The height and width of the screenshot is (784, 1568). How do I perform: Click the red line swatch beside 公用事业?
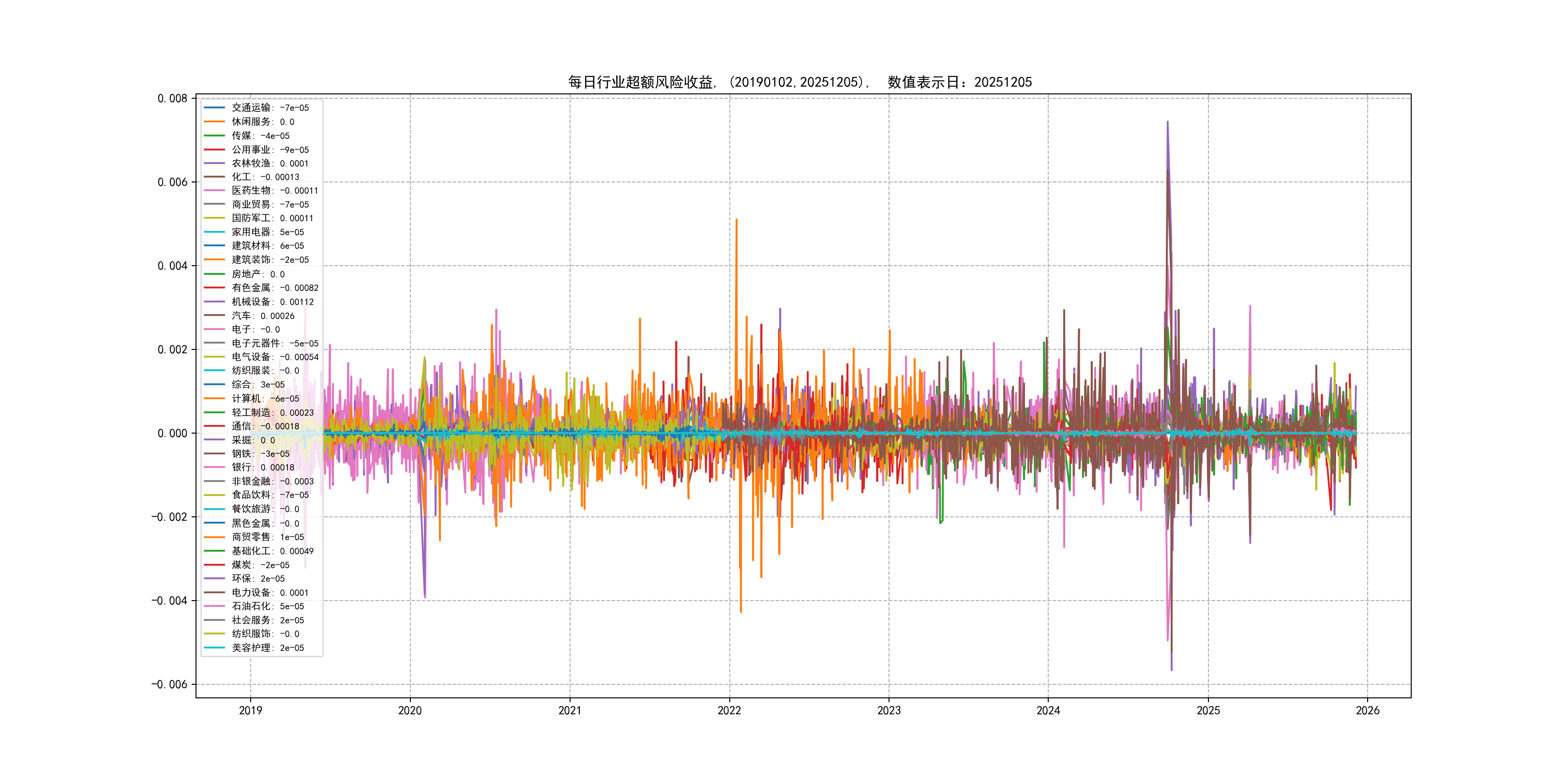tap(214, 149)
